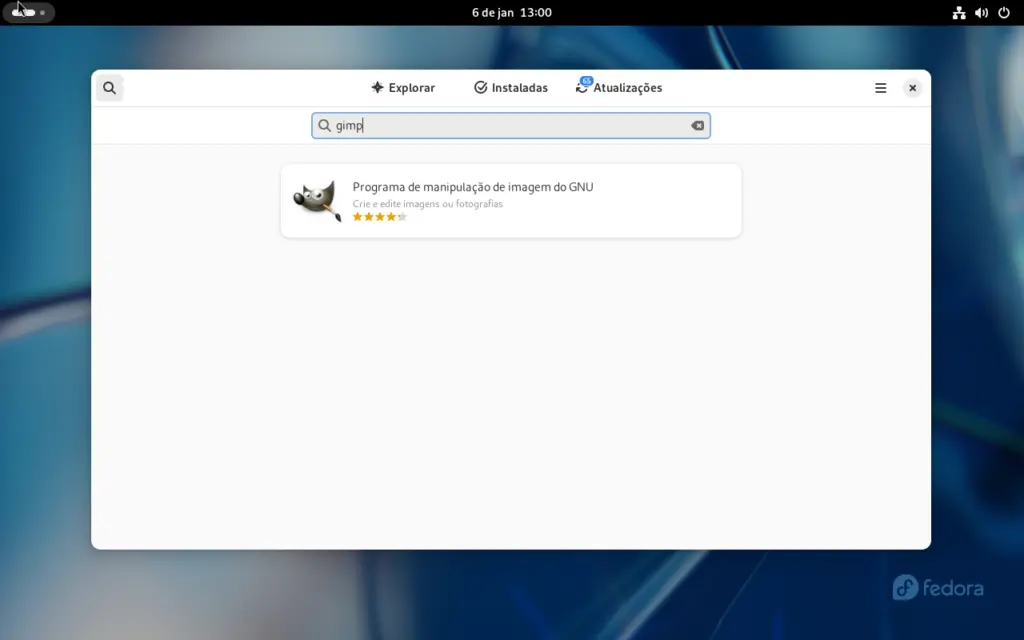Viewport: 1024px width, 640px height.
Task: Switch to the Instaladas tab
Action: 511,87
